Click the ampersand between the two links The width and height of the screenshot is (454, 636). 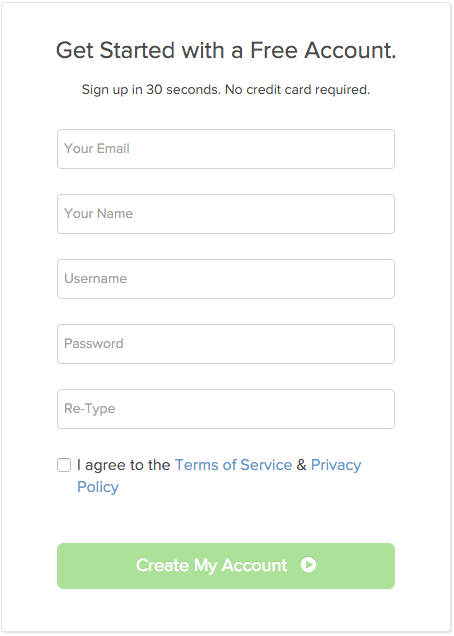coord(301,465)
